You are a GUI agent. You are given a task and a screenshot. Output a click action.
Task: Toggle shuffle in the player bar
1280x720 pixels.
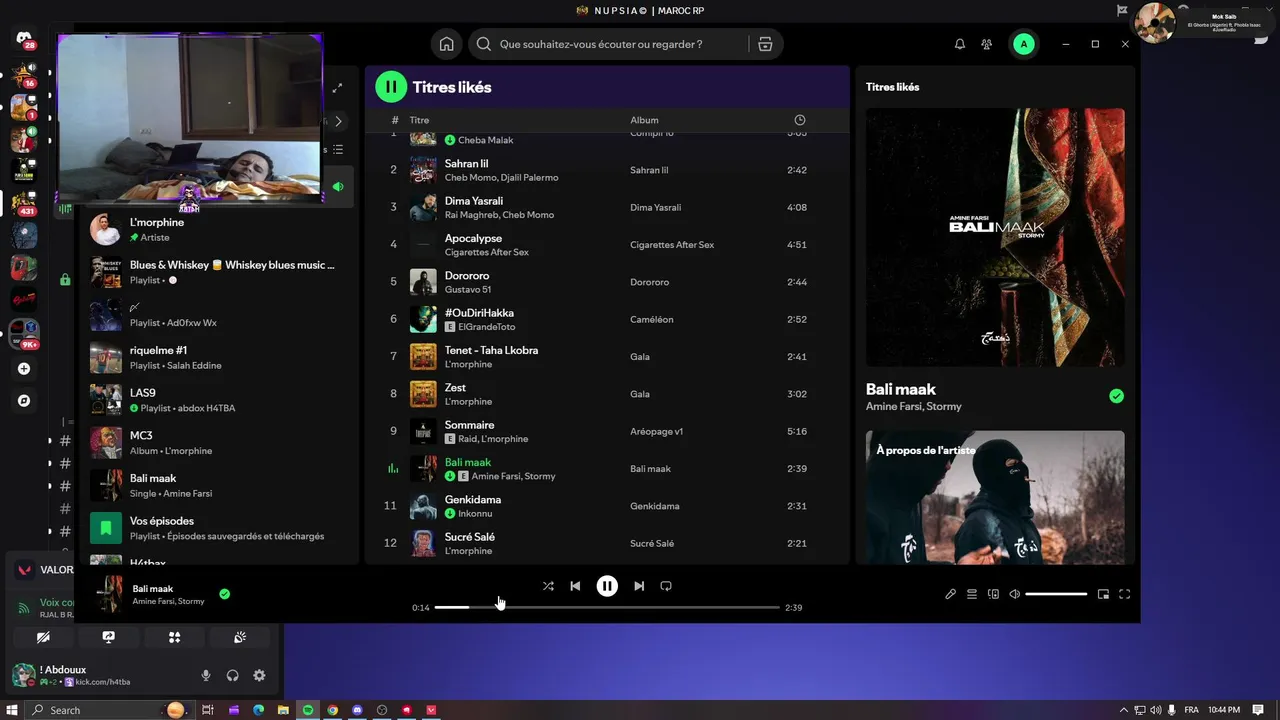pos(548,586)
